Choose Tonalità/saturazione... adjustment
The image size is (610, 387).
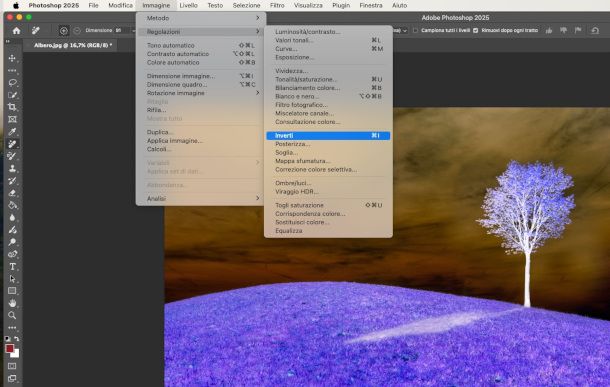pos(328,80)
